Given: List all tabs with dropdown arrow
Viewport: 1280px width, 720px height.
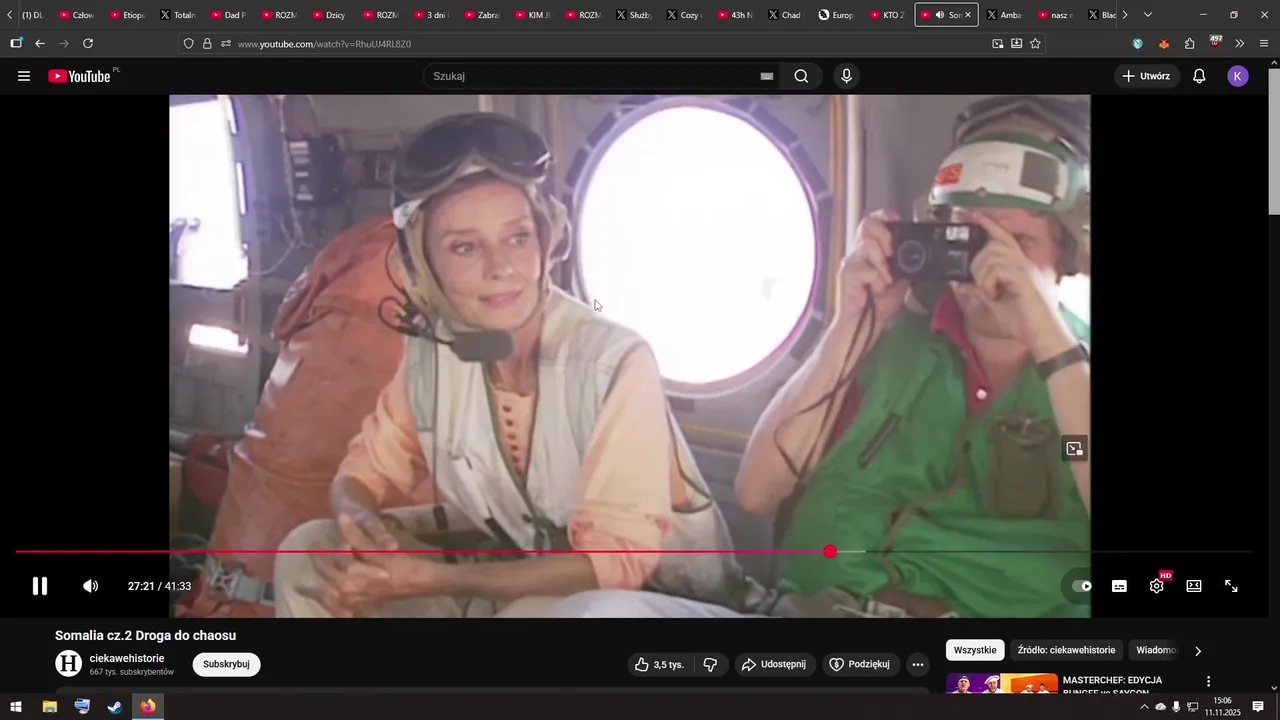Looking at the screenshot, I should coord(1147,15).
